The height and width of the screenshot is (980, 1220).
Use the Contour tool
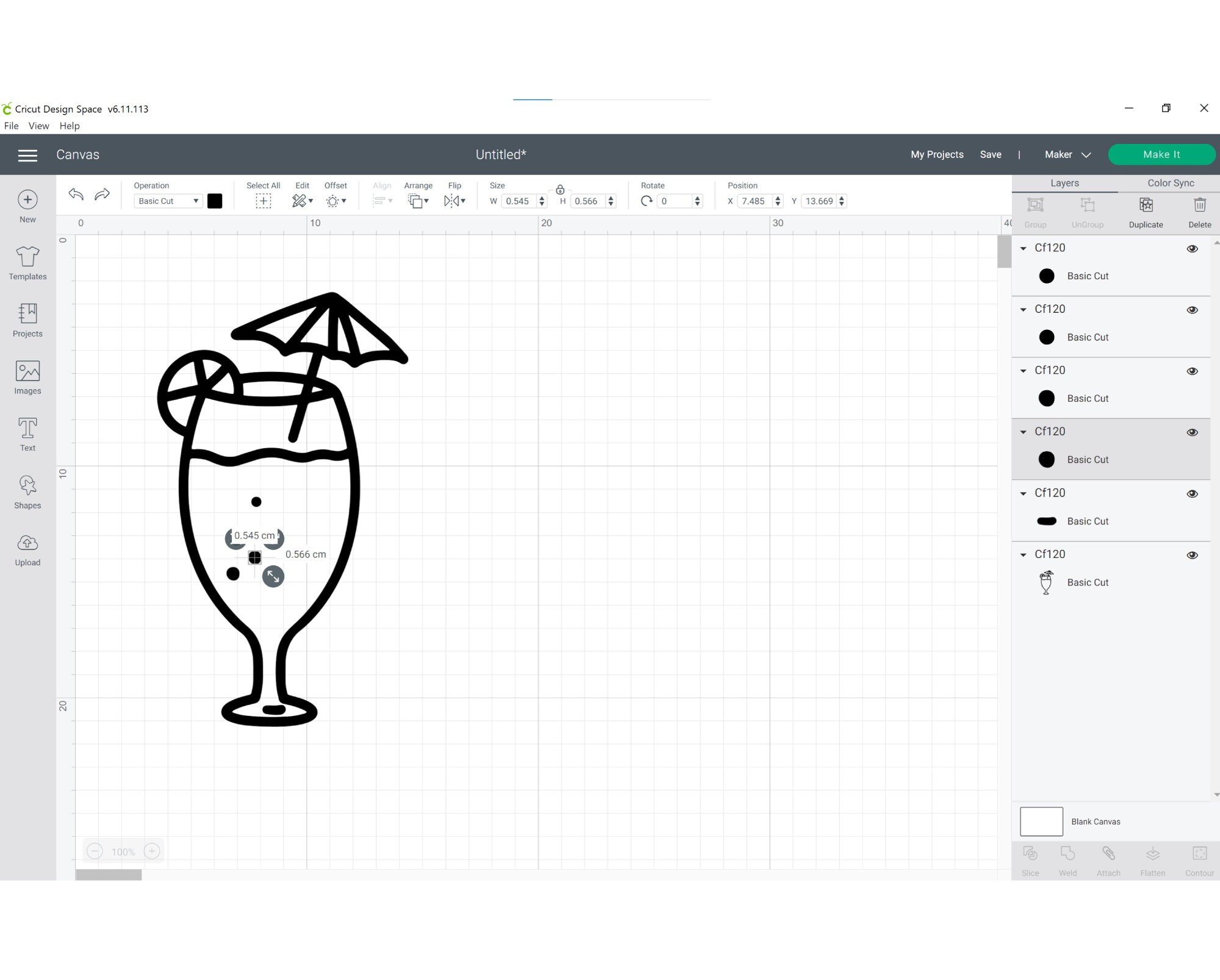click(x=1199, y=860)
